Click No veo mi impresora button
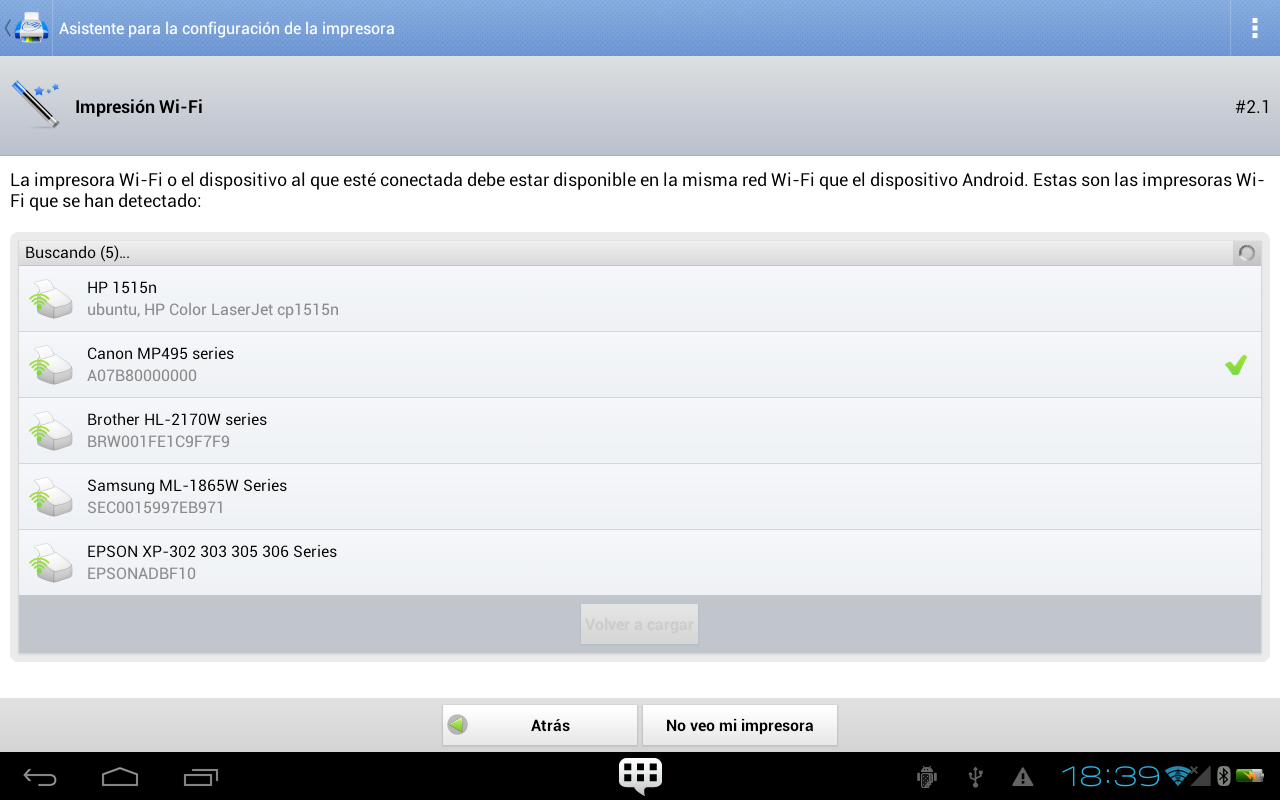Viewport: 1280px width, 800px height. [739, 726]
